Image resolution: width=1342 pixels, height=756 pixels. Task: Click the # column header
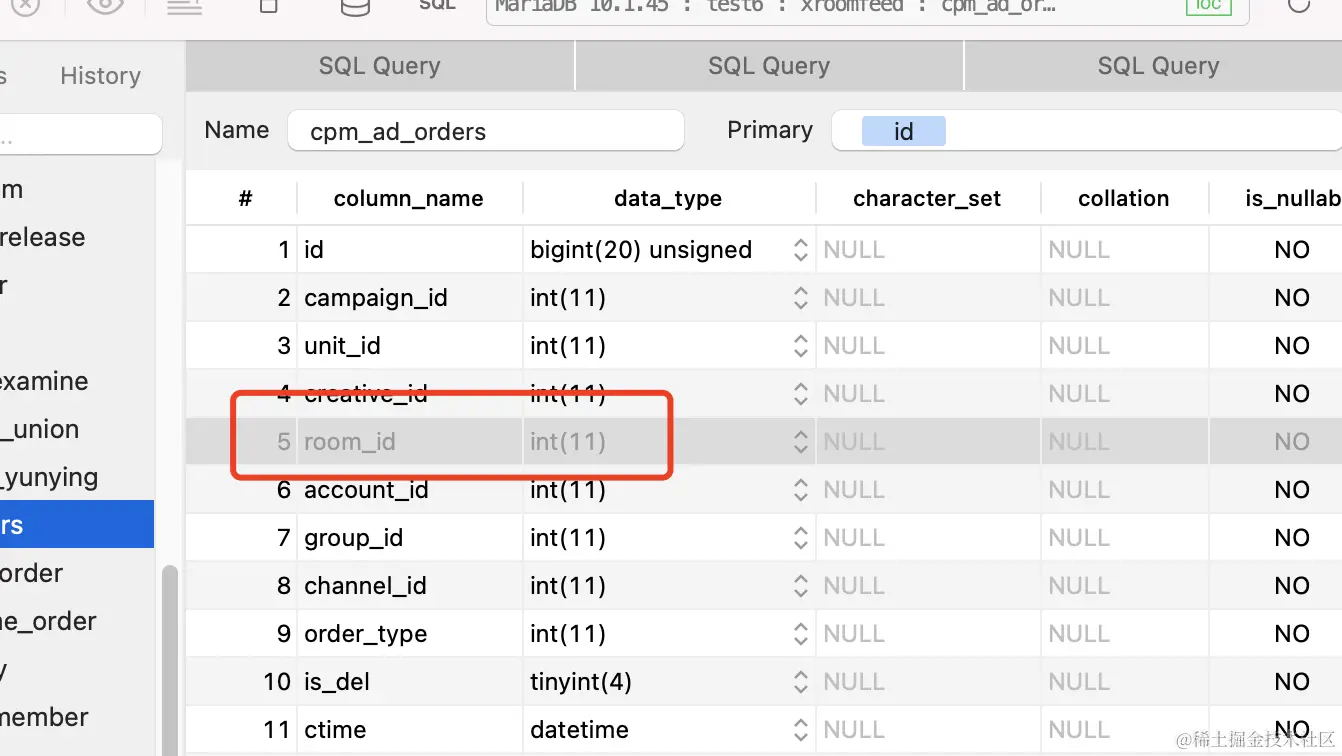click(245, 198)
